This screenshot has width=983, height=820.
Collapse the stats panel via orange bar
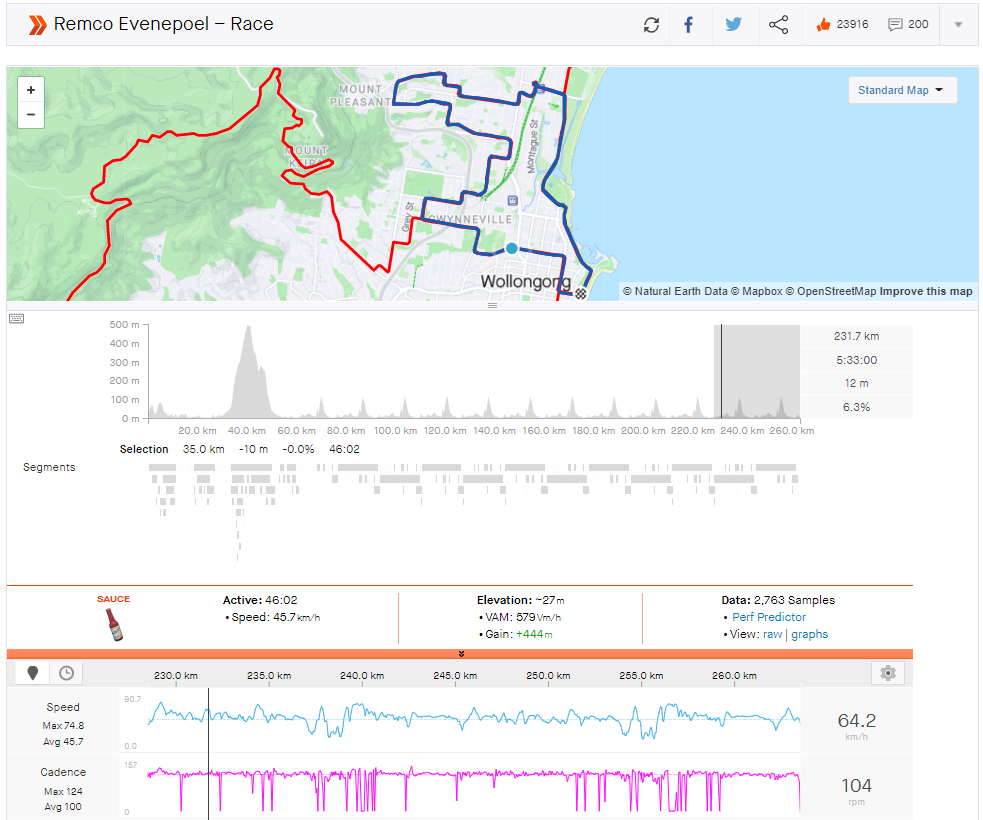pos(460,654)
